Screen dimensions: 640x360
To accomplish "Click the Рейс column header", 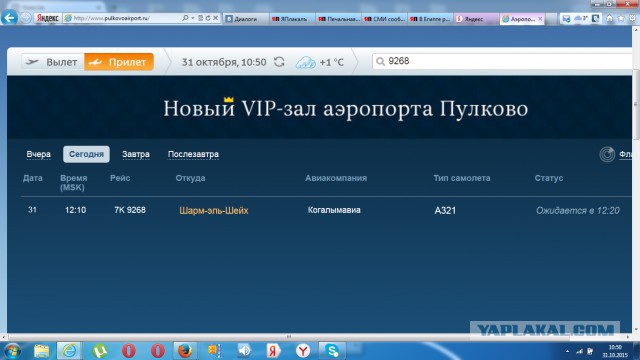I will (x=120, y=178).
